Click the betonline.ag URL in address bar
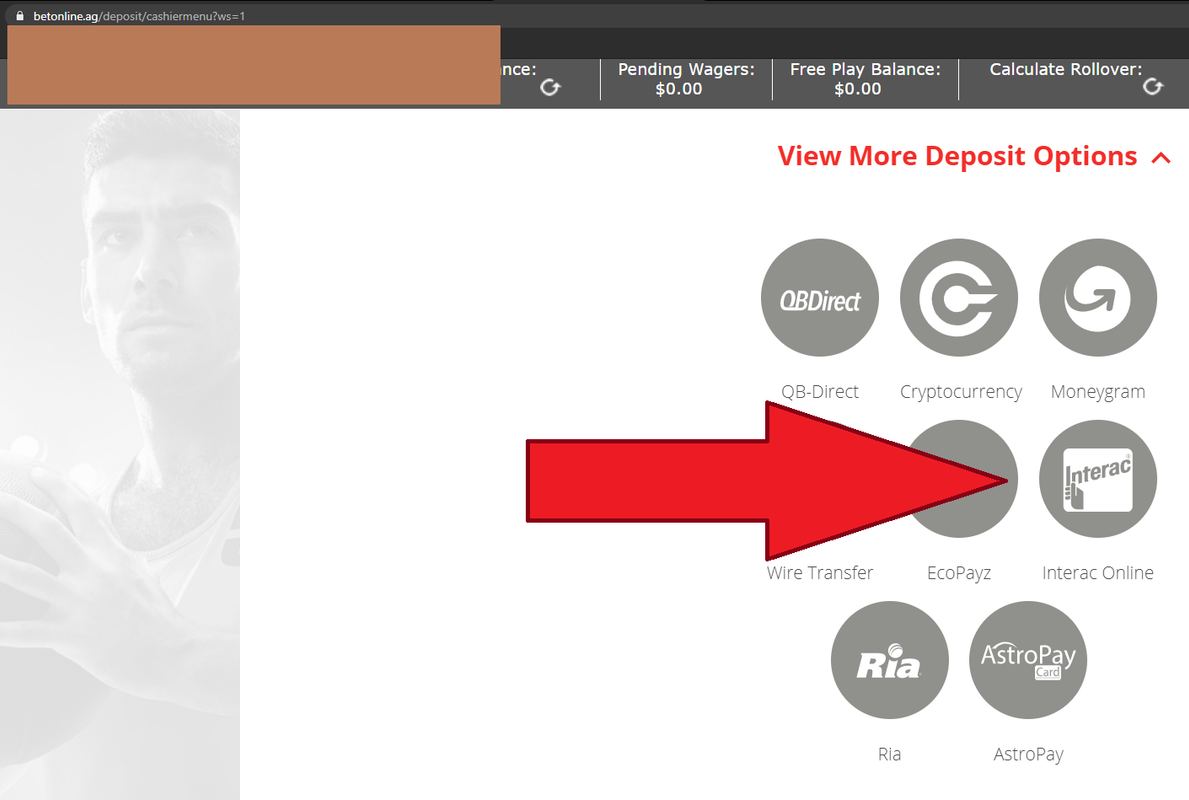Screen dimensions: 1189x800 click(139, 16)
